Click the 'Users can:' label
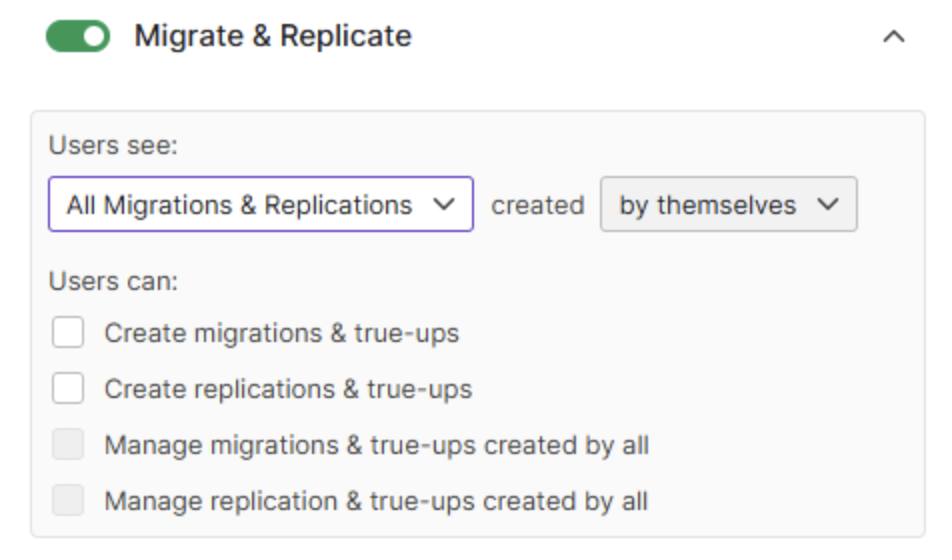 pos(114,281)
